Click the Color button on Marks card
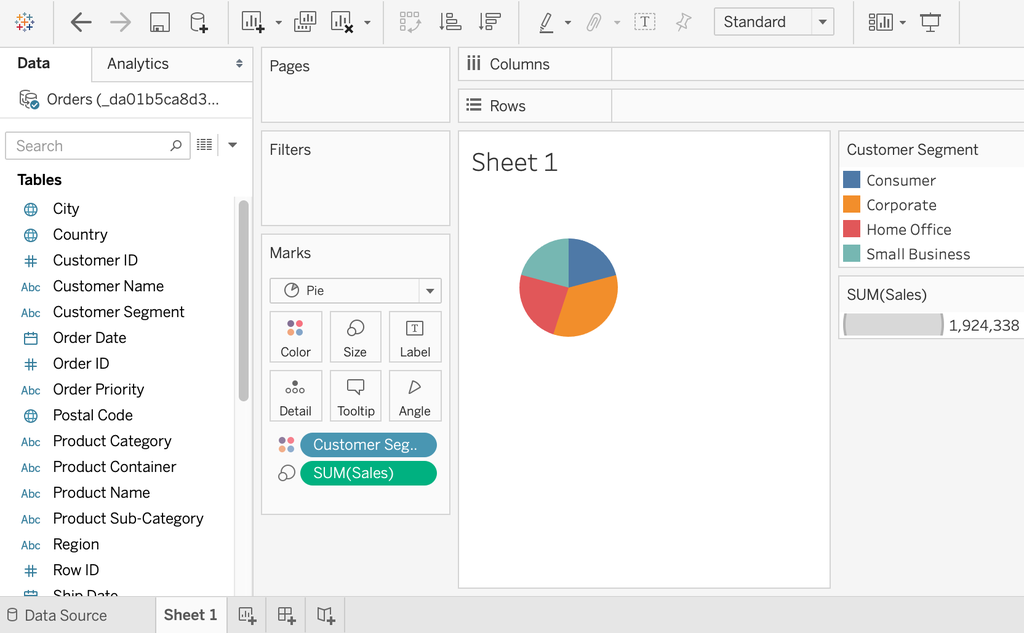 tap(296, 338)
